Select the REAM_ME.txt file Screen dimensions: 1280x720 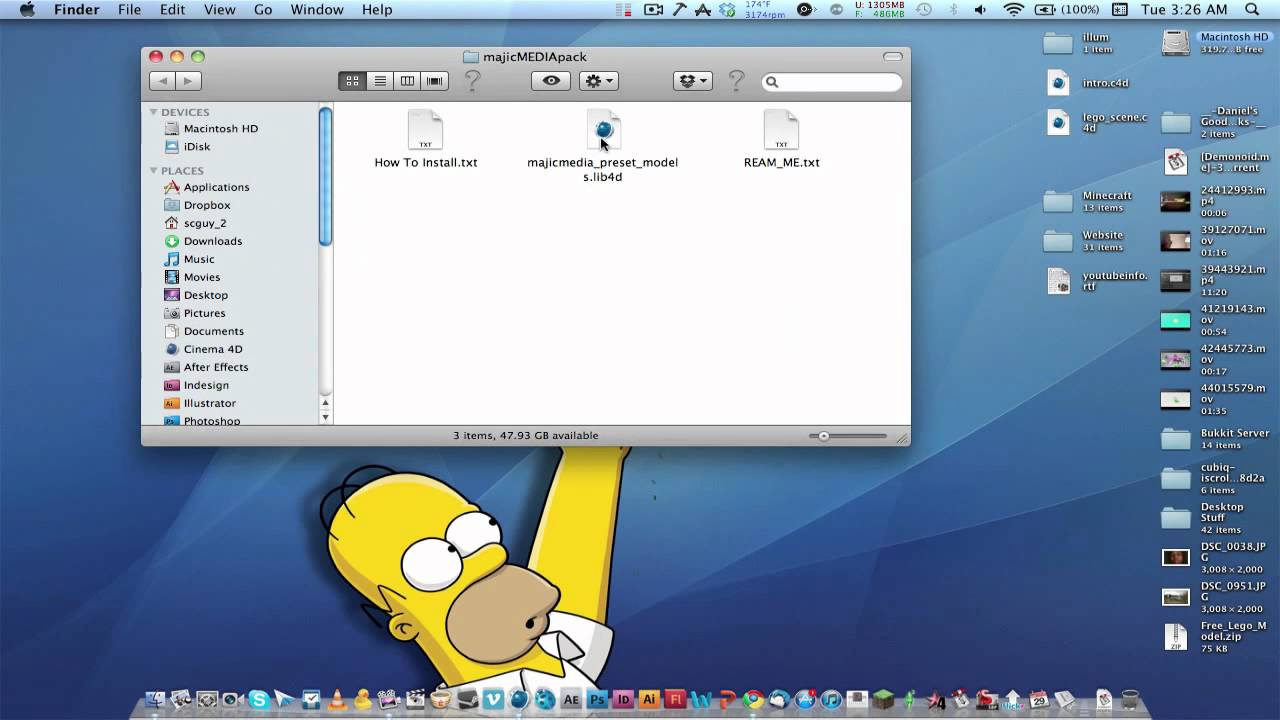pyautogui.click(x=781, y=140)
